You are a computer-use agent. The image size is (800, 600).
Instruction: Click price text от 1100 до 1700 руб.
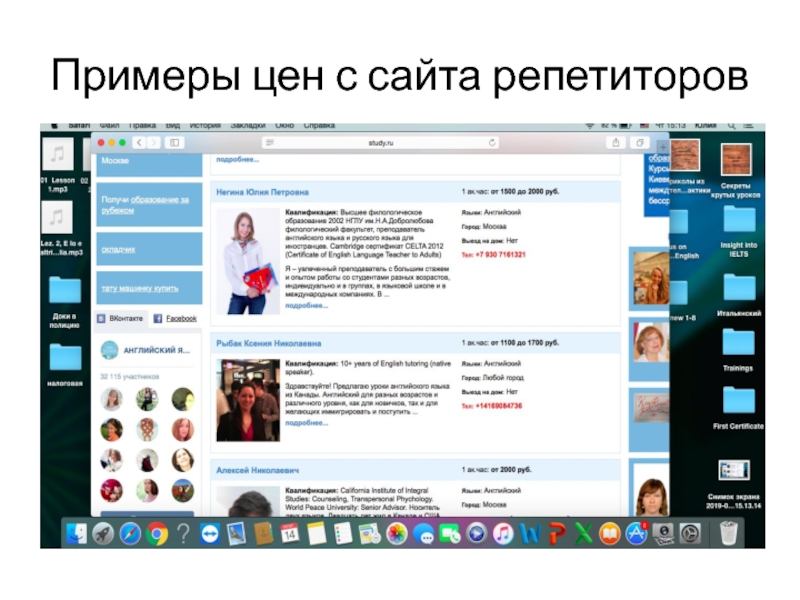524,343
